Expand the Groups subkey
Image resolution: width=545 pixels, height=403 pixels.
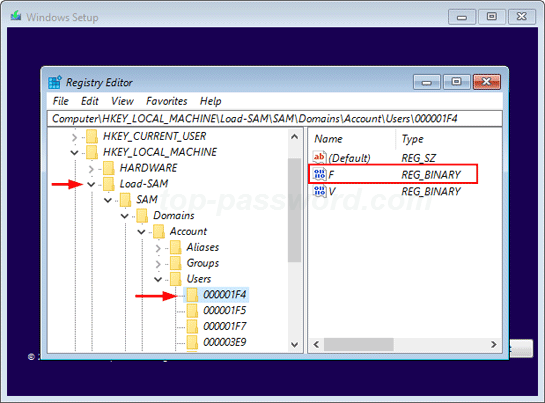pyautogui.click(x=158, y=264)
